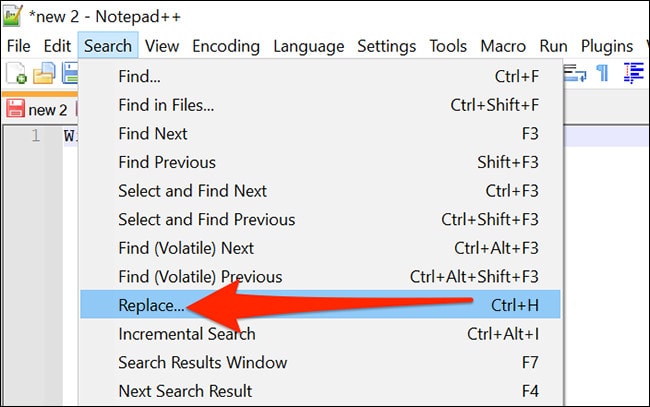Click Incremental Search menu entry

click(x=186, y=333)
